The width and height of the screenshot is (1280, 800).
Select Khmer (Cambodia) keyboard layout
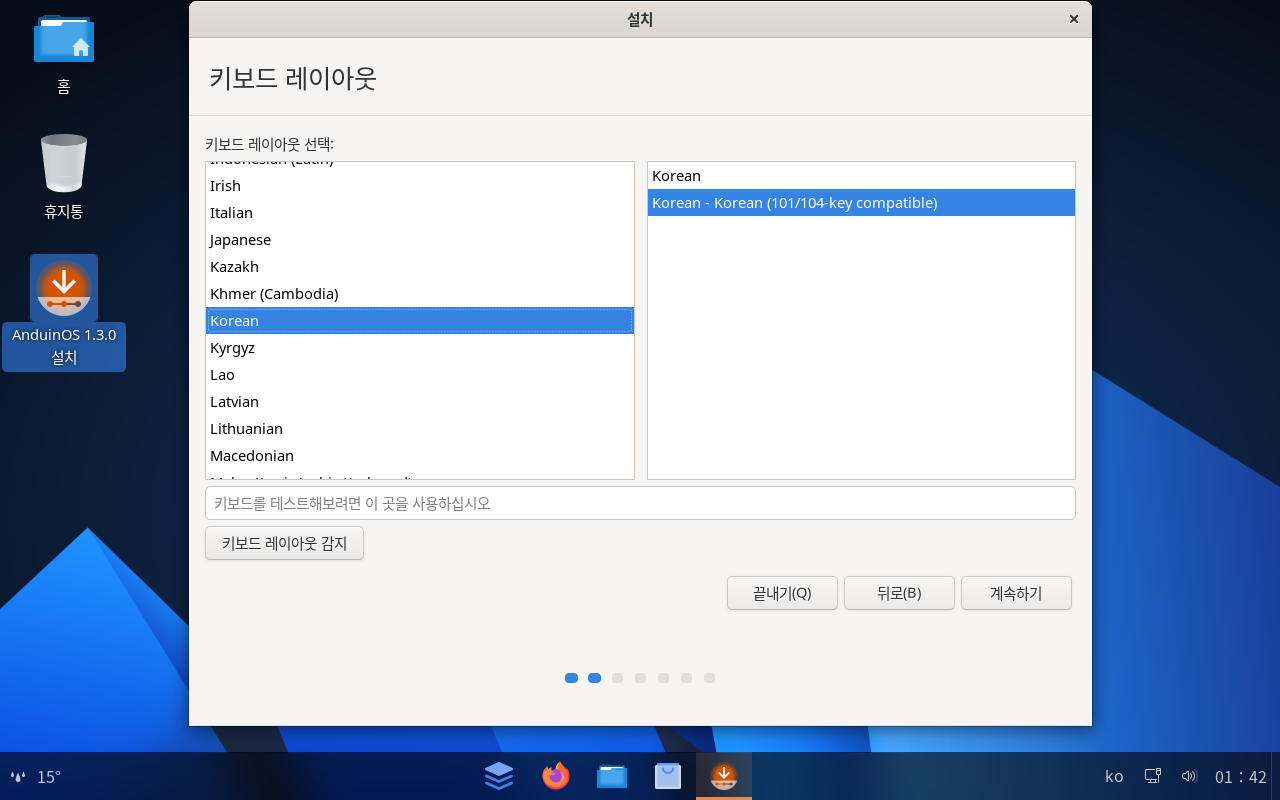[420, 294]
